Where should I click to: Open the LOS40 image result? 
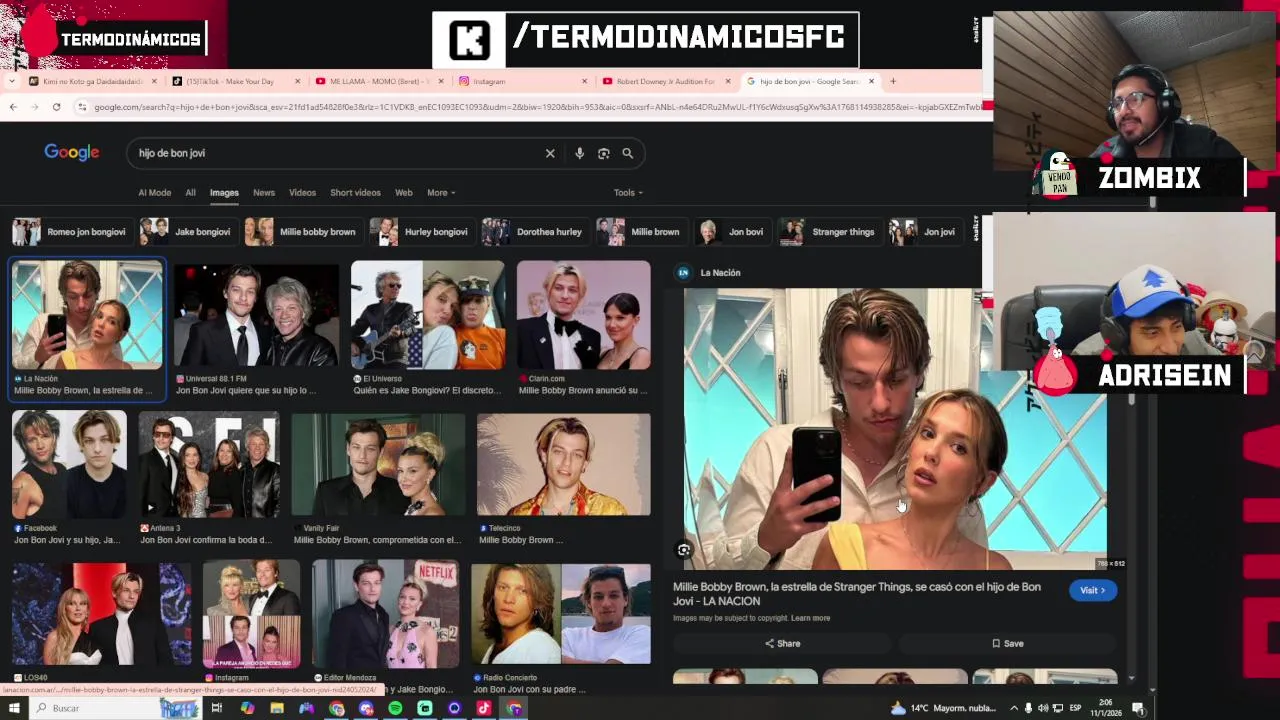[x=101, y=615]
